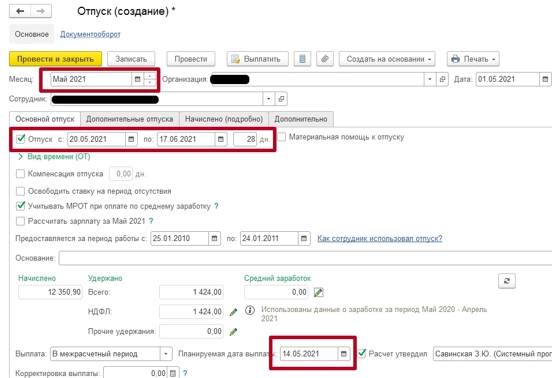Screen dimensions: 558x378
Task: Click the Средний заработок value field
Action: [276, 292]
